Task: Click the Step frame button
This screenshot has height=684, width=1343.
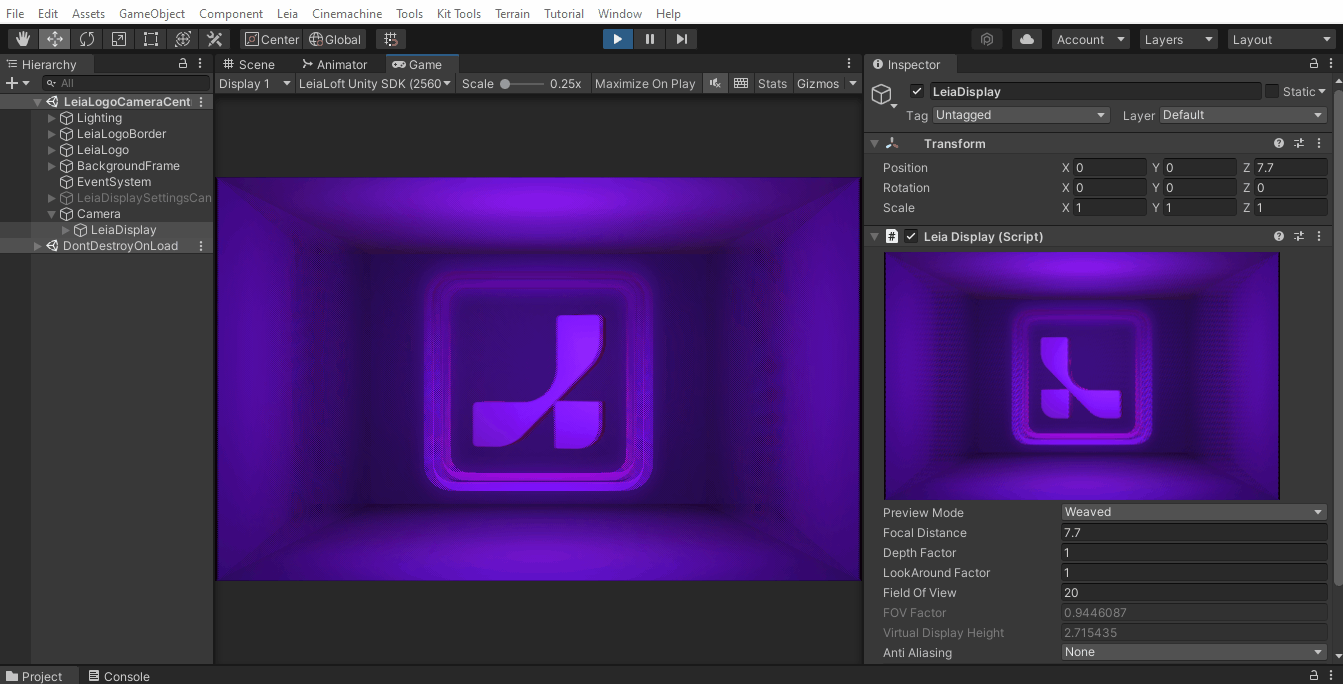Action: [x=682, y=39]
